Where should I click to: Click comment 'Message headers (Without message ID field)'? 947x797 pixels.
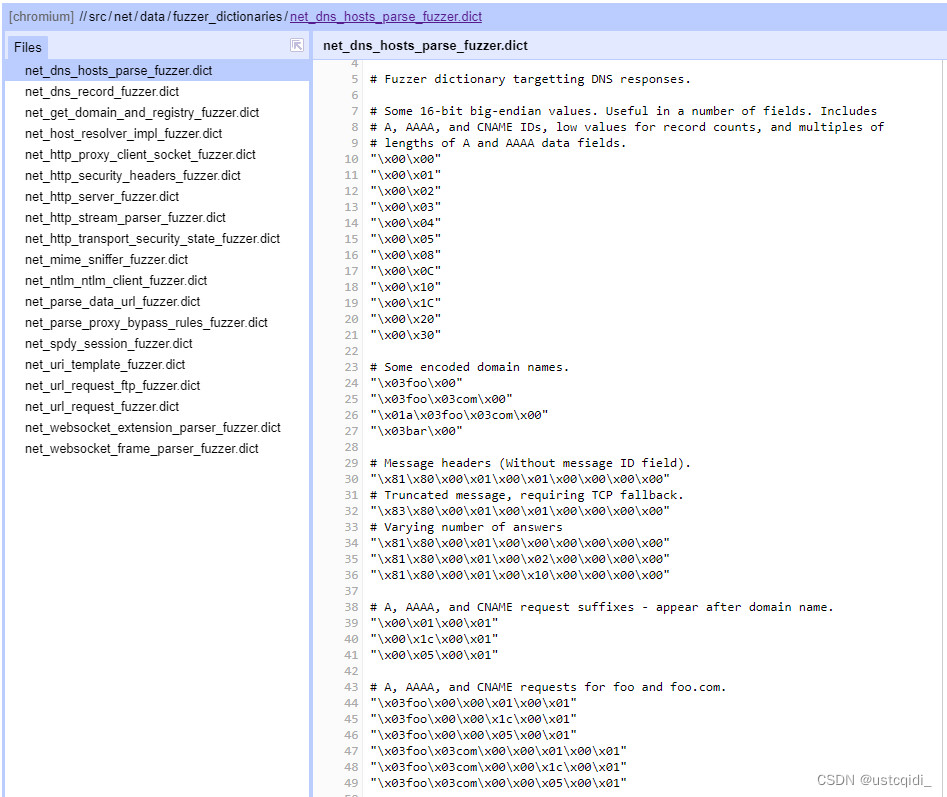coord(530,463)
